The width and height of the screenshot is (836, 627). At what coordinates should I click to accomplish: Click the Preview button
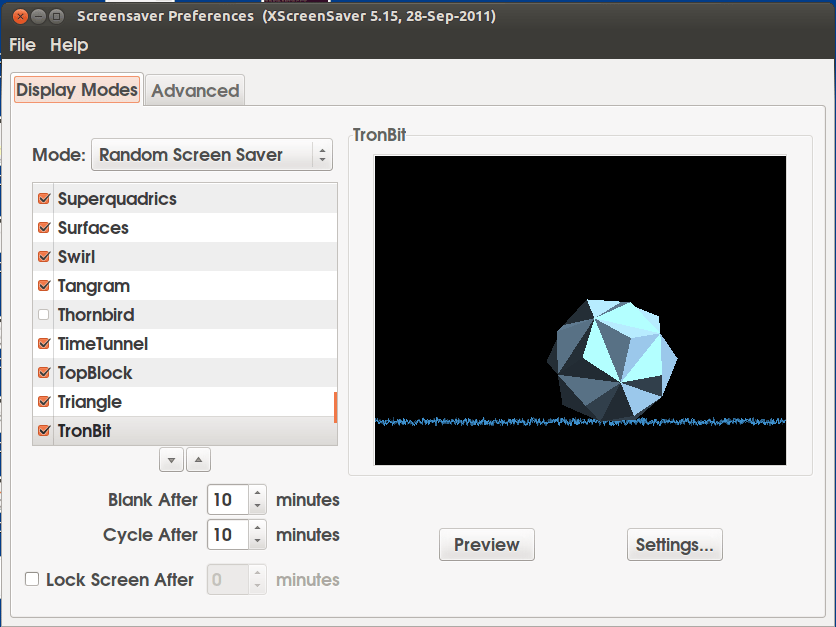487,545
